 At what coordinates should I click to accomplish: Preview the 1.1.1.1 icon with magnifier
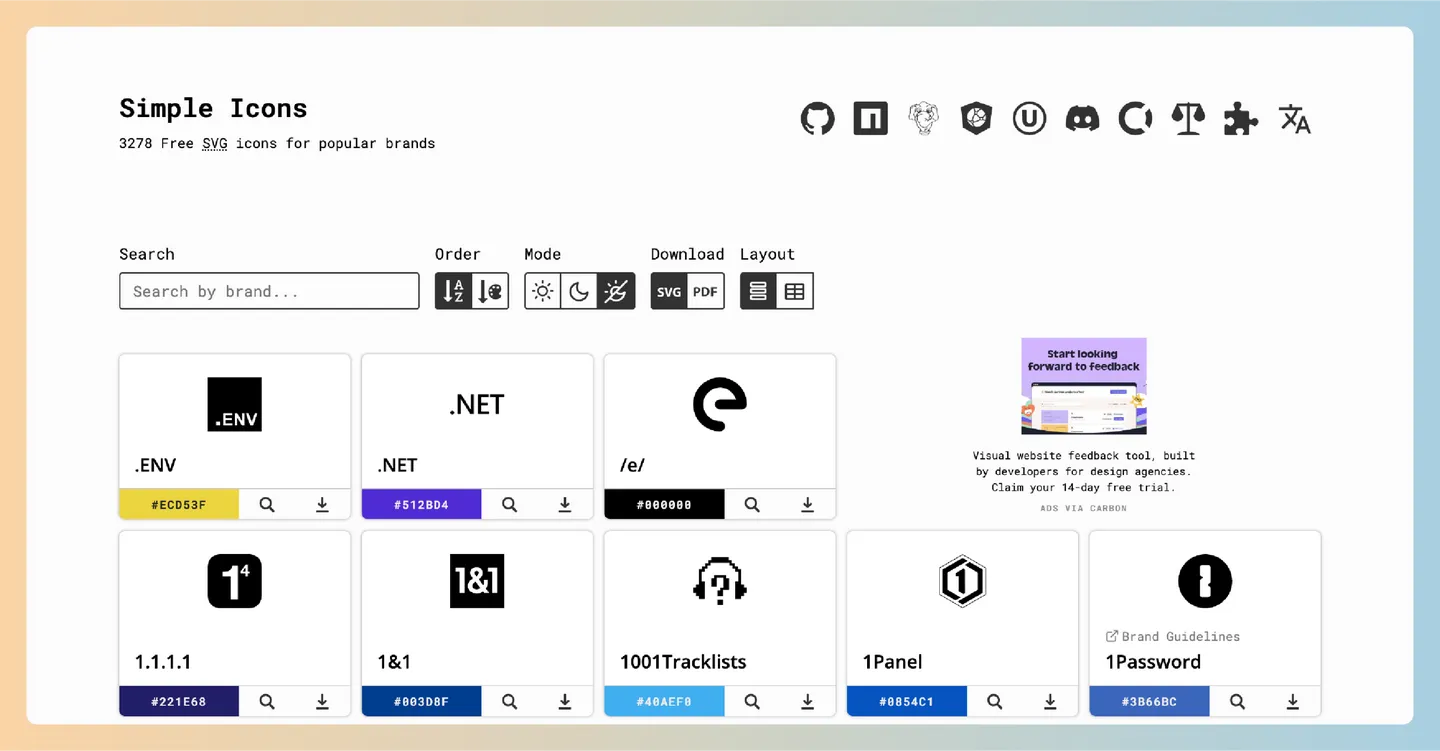point(267,702)
